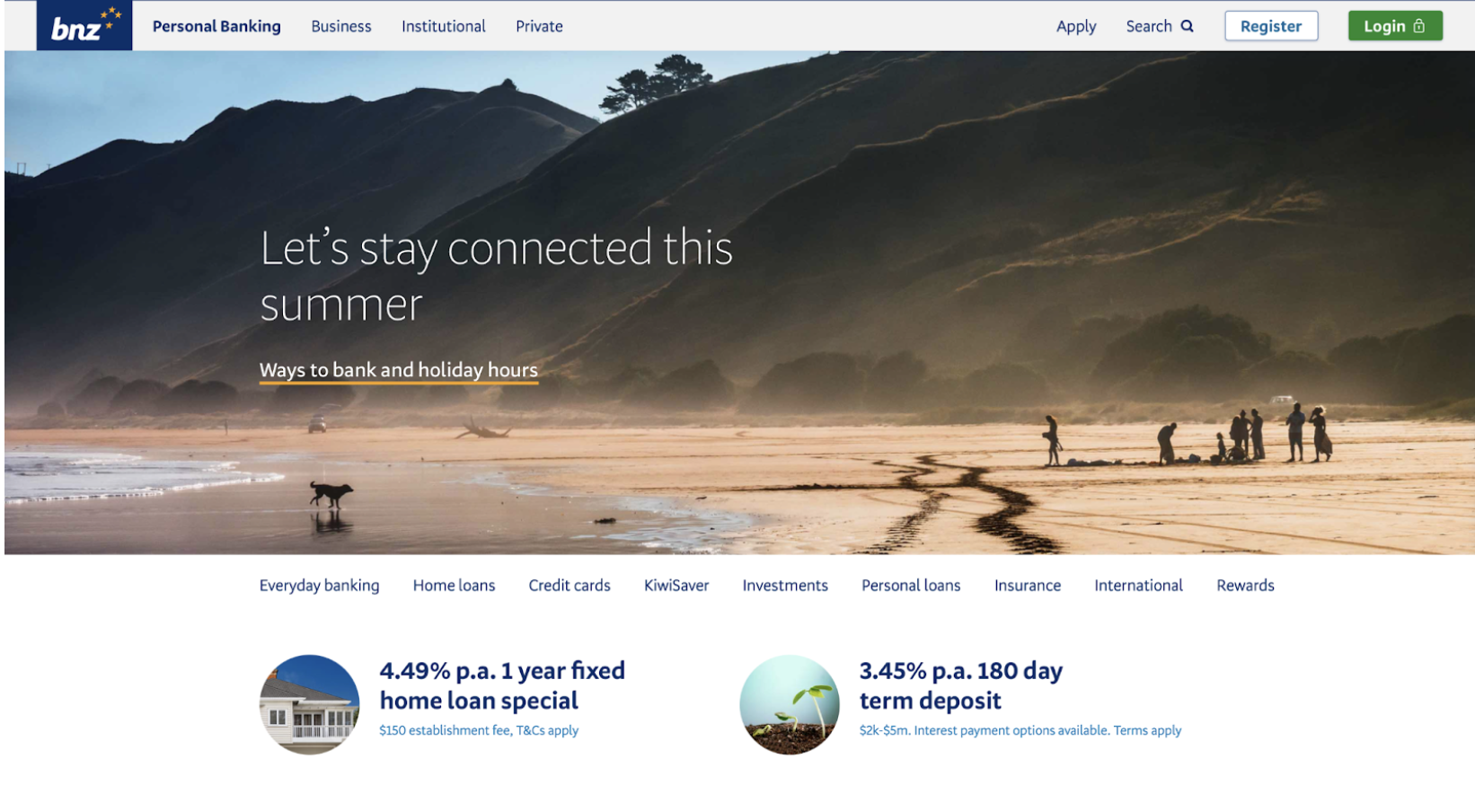View Personal loans
The image size is (1475, 812).
tap(911, 586)
